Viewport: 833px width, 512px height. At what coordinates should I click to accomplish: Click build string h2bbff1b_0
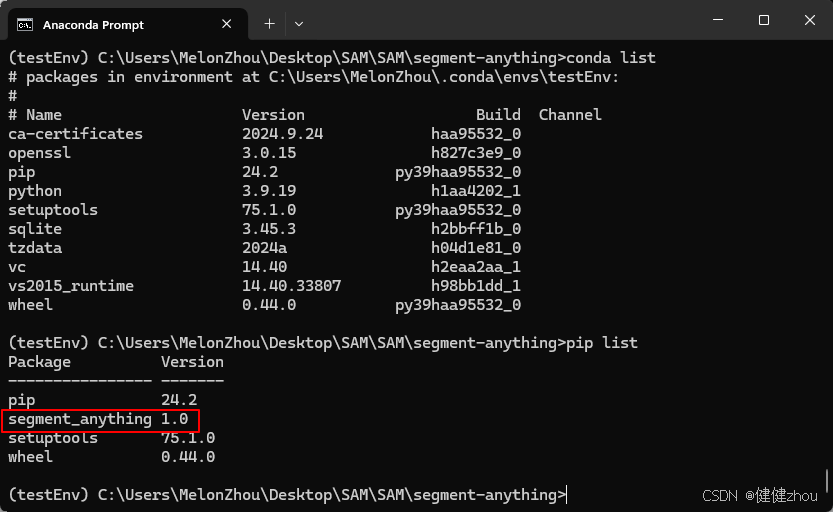point(476,229)
